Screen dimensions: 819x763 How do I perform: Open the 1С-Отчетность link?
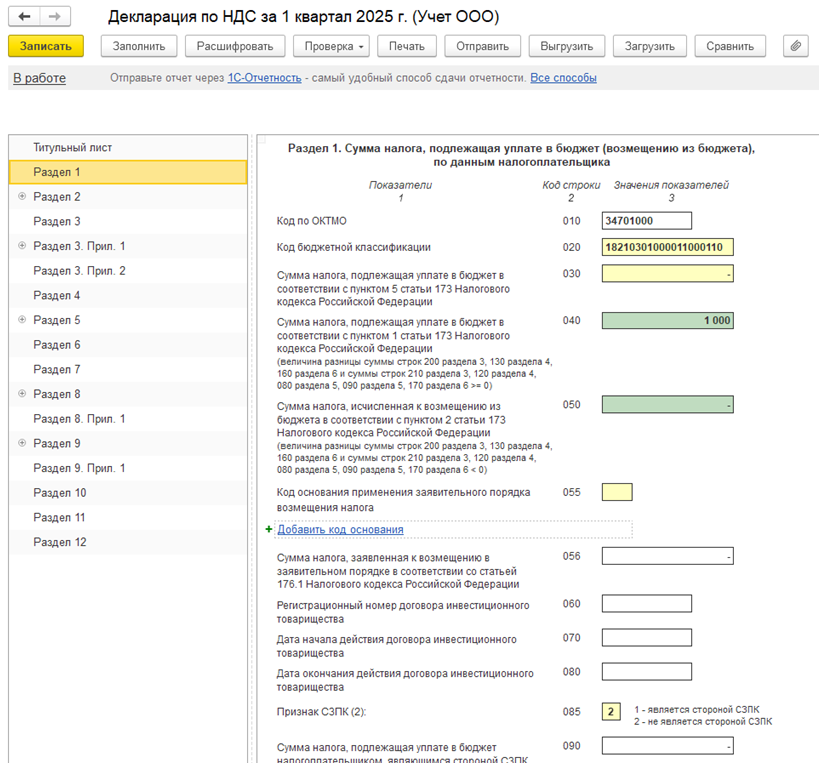pyautogui.click(x=264, y=78)
